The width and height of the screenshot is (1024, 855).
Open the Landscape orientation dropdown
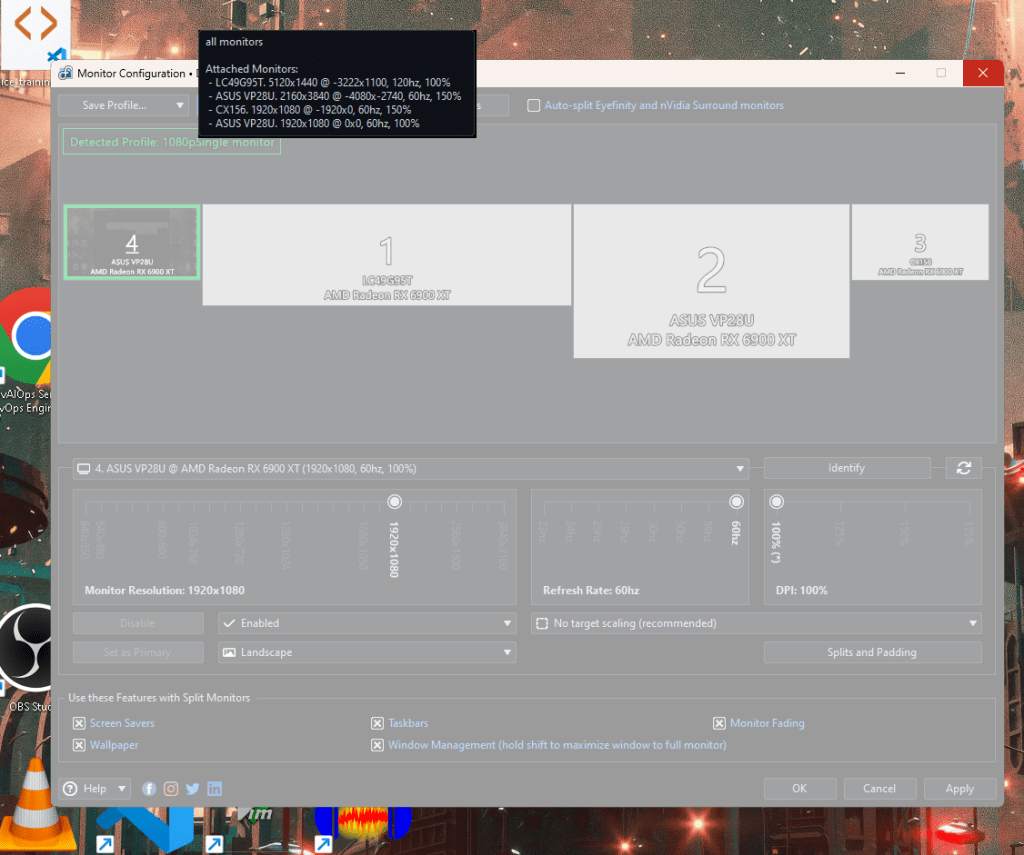(x=367, y=652)
